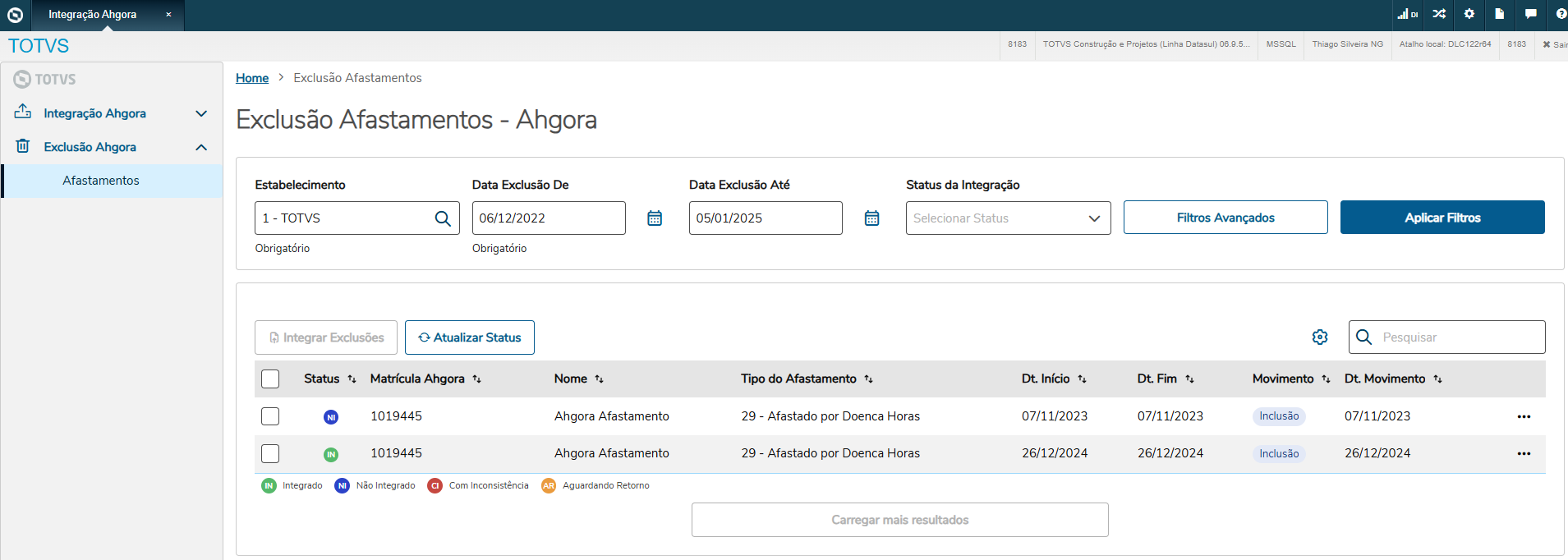This screenshot has width=1568, height=560.
Task: Open row actions for 26/12/2024 record
Action: [1524, 453]
